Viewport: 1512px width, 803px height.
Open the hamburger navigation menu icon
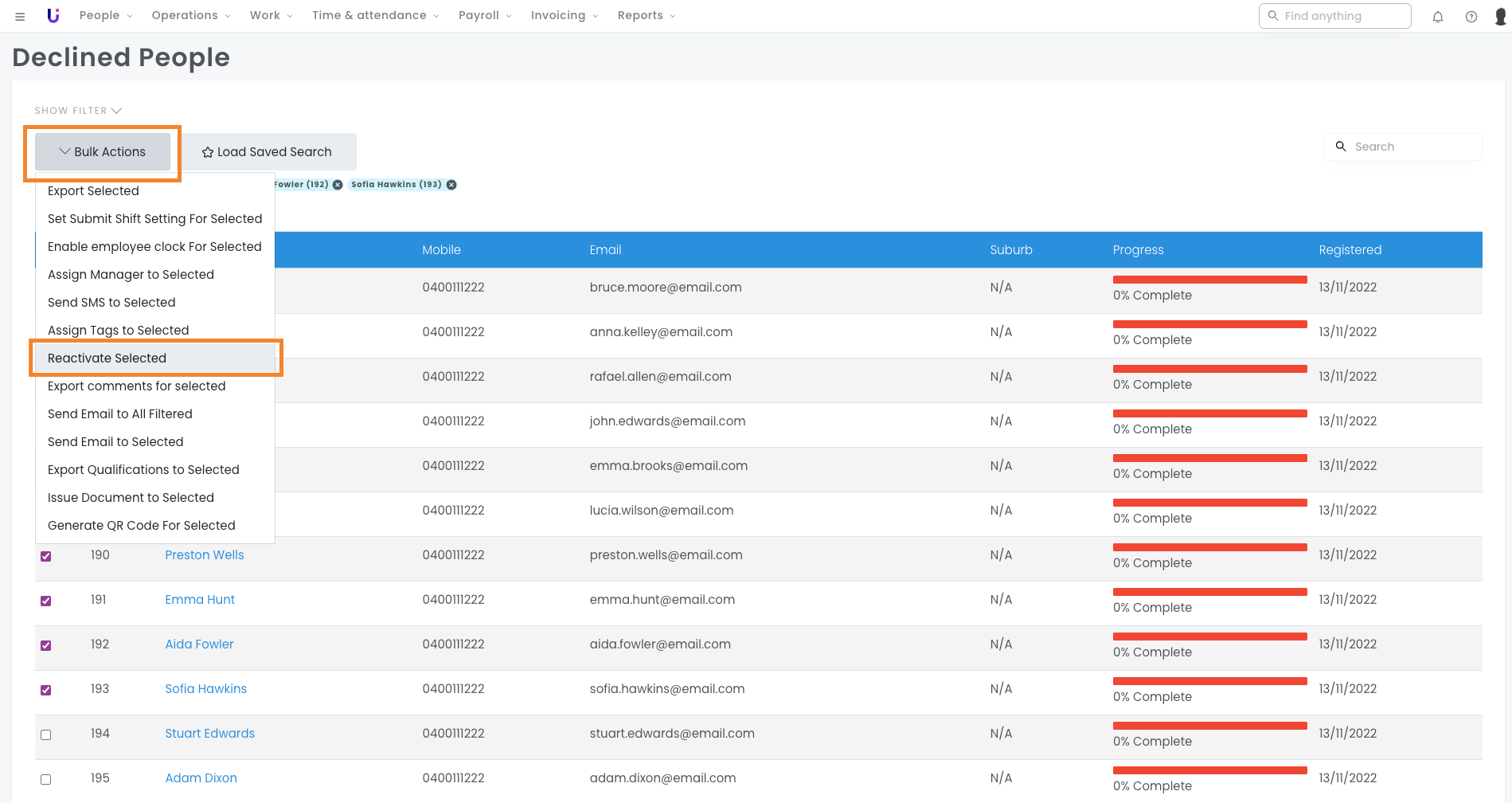(x=20, y=16)
